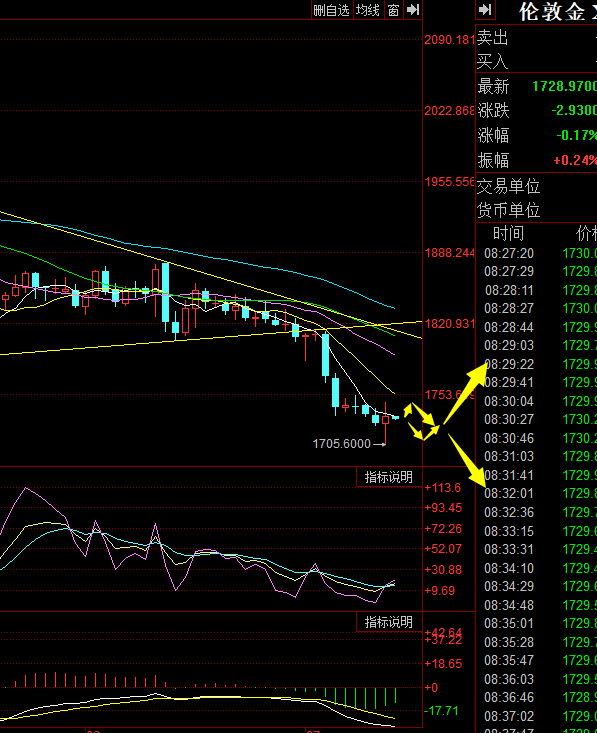Click the arrow icon left of 伦敦金 title

485,10
